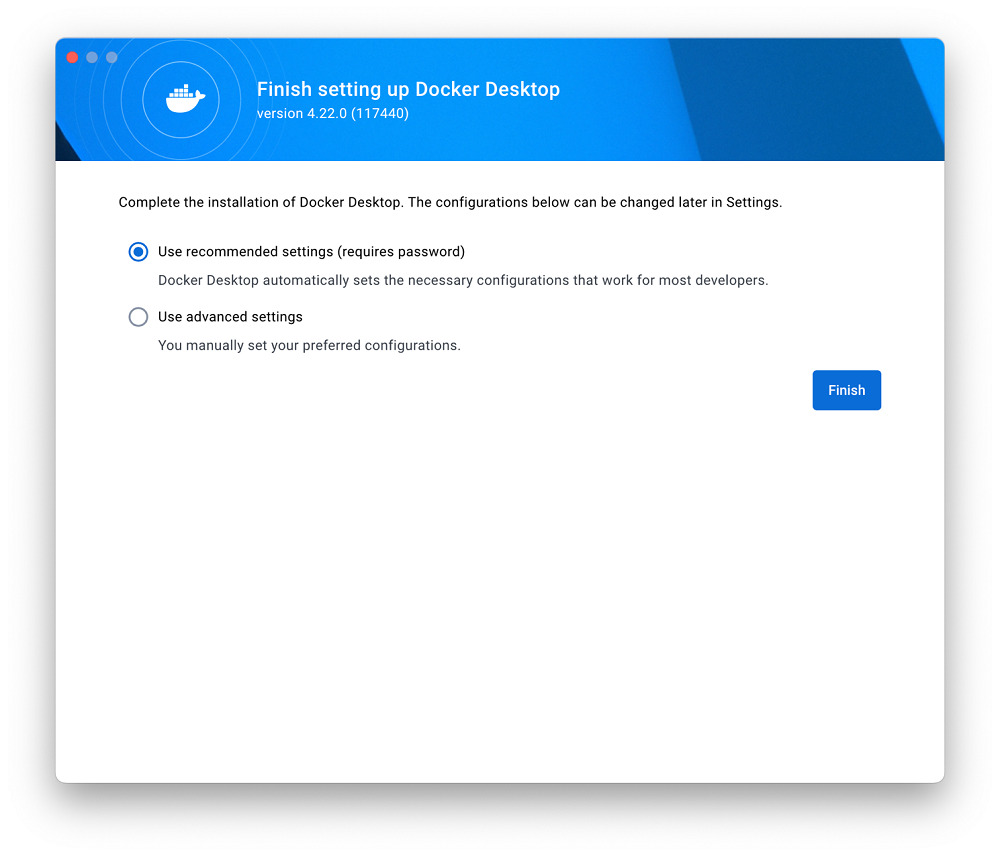Click 'You manually set your preferred configurations' text

[309, 346]
